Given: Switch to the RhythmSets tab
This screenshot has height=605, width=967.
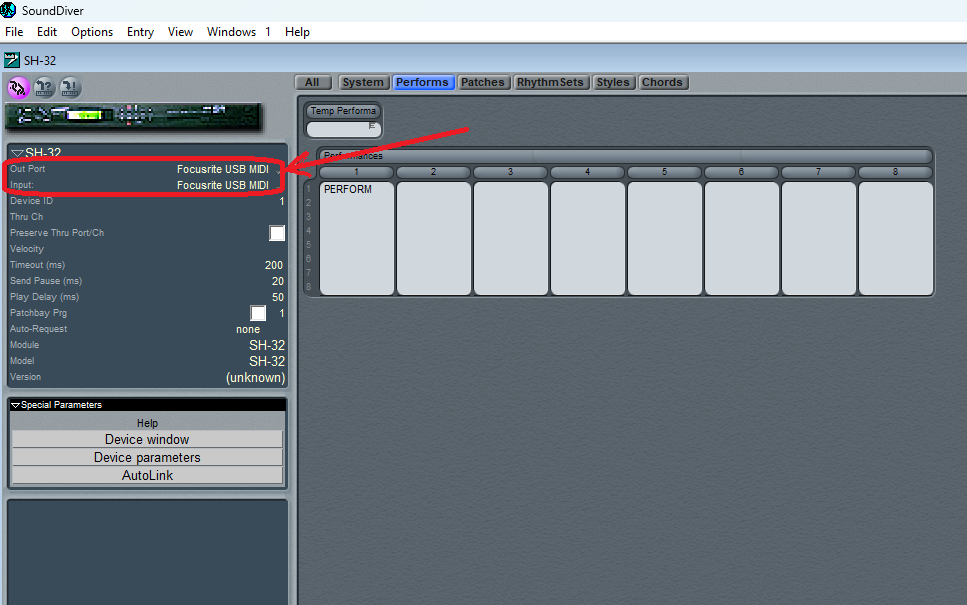Looking at the screenshot, I should tap(550, 82).
